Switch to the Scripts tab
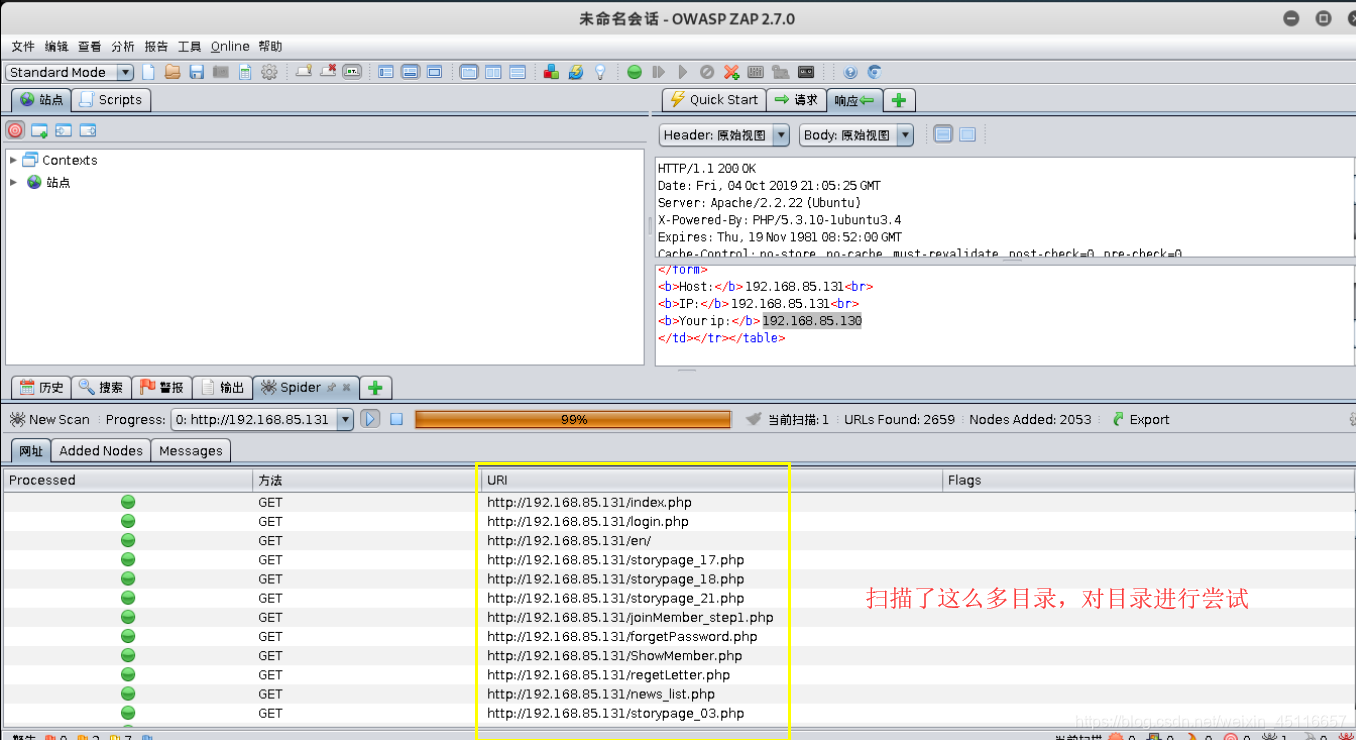This screenshot has width=1356, height=740. coord(111,99)
